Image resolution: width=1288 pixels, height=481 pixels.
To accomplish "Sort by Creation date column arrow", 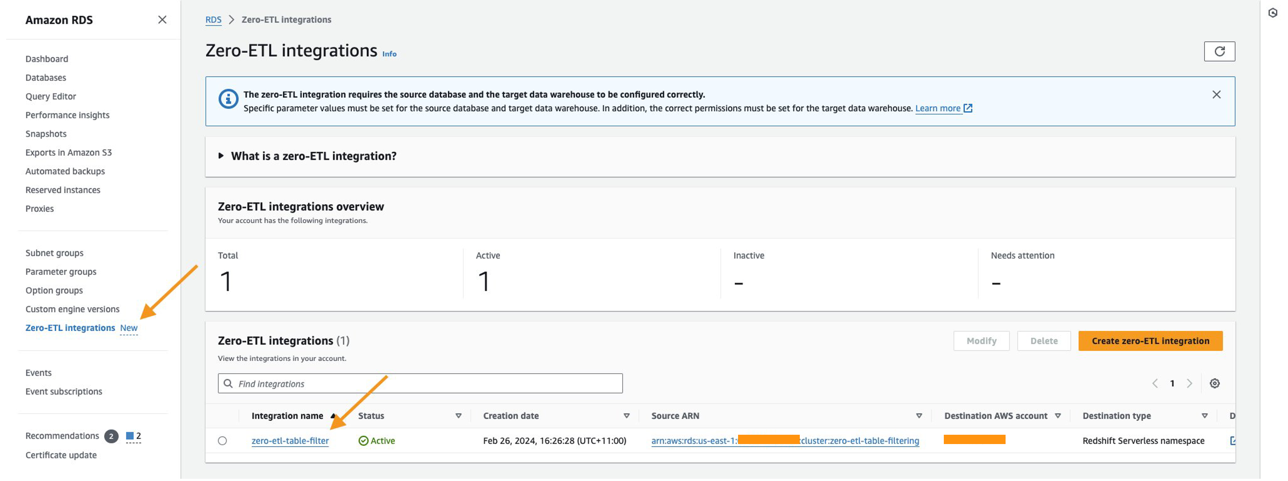I will click(x=626, y=416).
